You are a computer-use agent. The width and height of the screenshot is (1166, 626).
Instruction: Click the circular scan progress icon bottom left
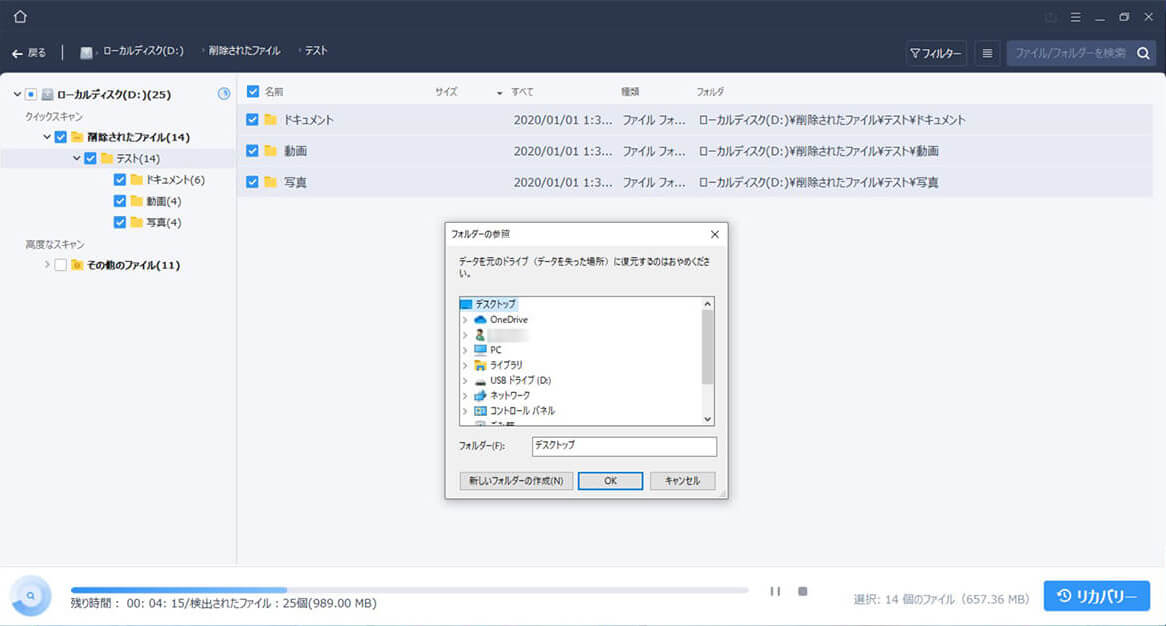31,595
